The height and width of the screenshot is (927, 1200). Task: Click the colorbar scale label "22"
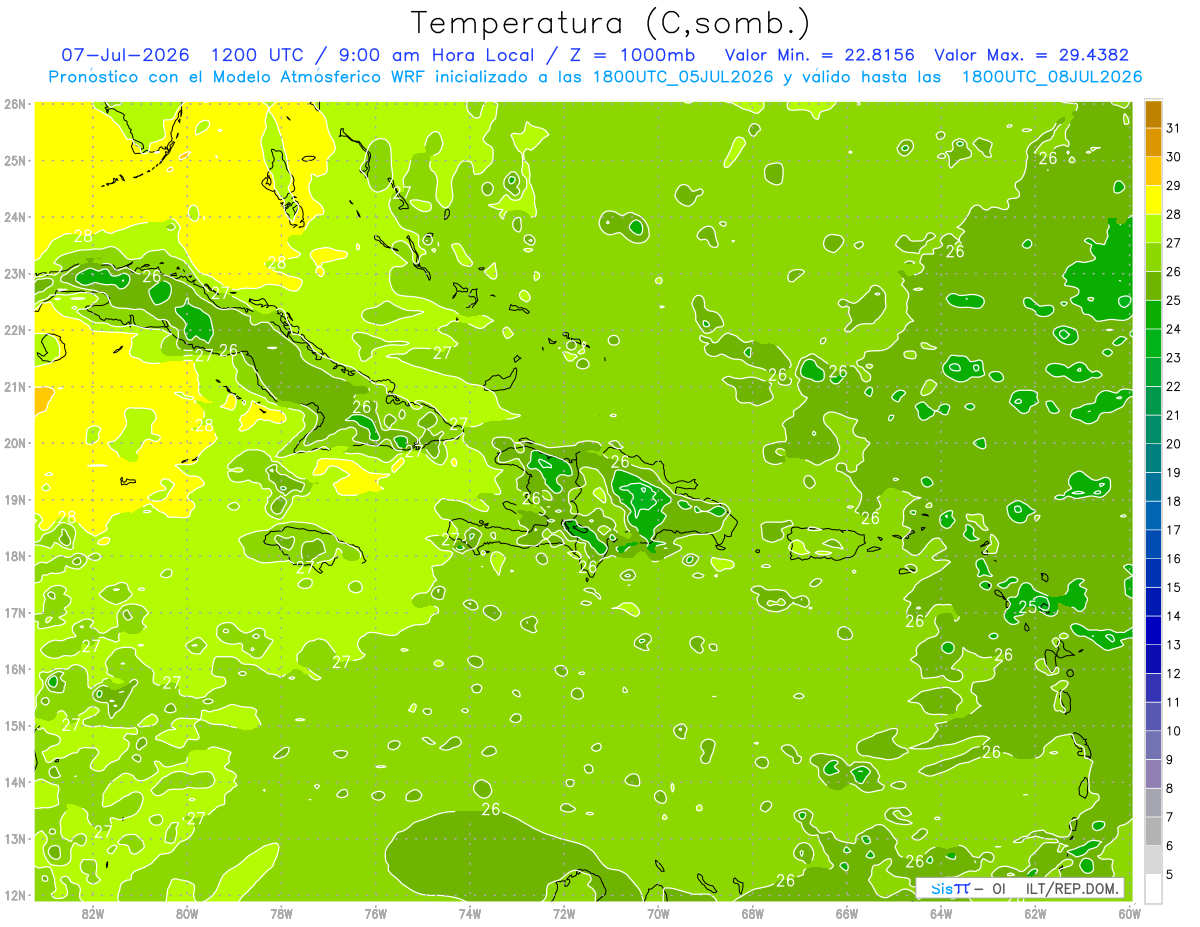1173,386
